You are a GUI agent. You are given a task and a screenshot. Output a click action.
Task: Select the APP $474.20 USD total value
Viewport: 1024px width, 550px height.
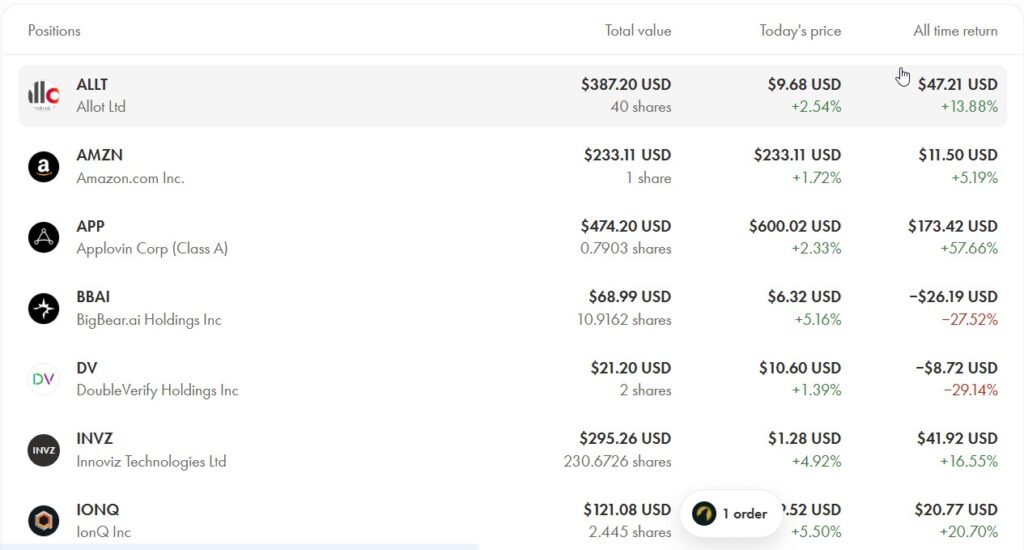[626, 226]
